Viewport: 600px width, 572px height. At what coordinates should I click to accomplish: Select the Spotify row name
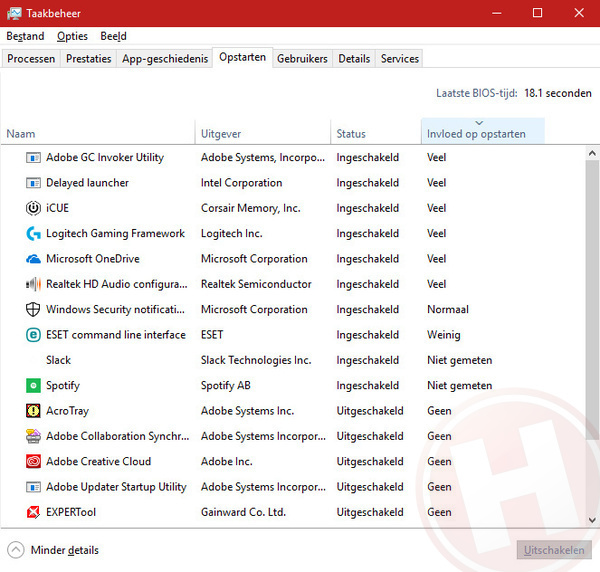pyautogui.click(x=63, y=386)
